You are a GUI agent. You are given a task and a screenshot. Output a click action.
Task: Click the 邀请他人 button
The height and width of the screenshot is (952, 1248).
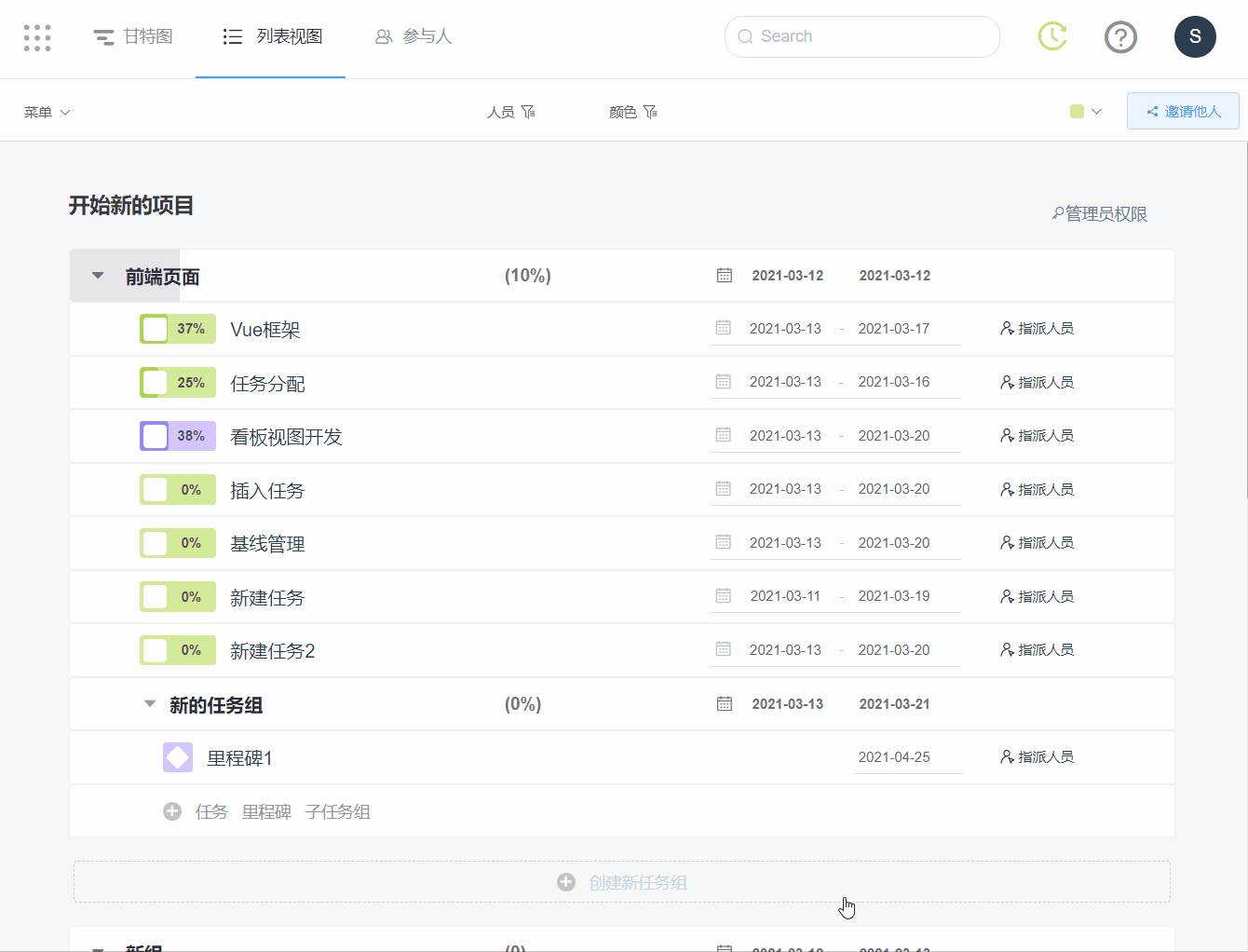click(x=1183, y=111)
